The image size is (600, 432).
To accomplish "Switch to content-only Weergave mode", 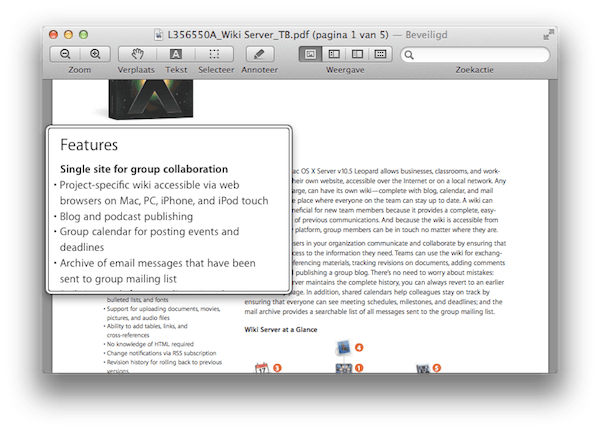I will coord(310,54).
